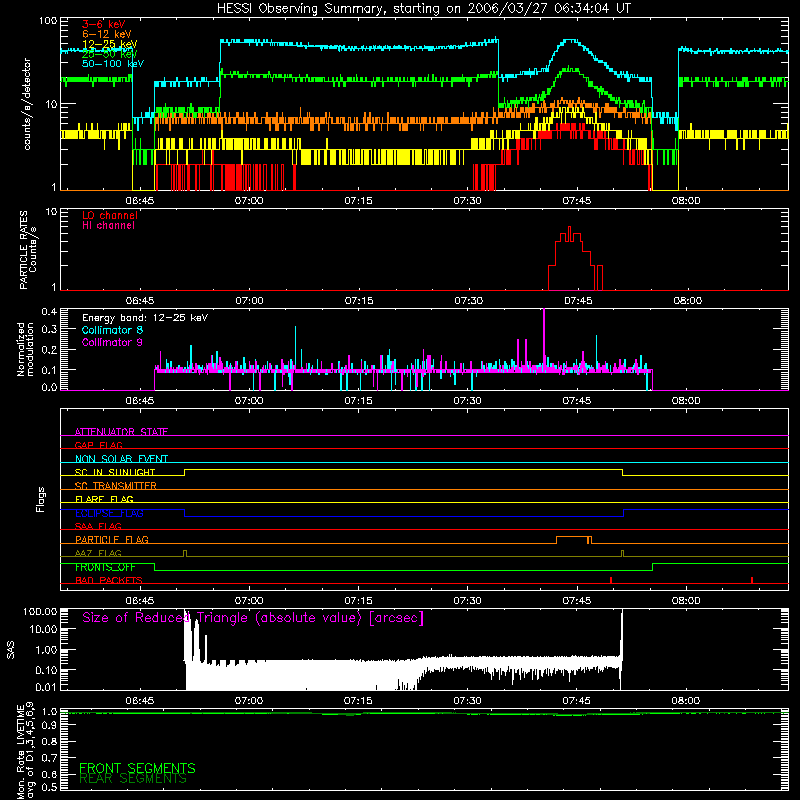Image resolution: width=800 pixels, height=800 pixels.
Task: Select the PARTICLE_FLAG label
Action: click(112, 539)
